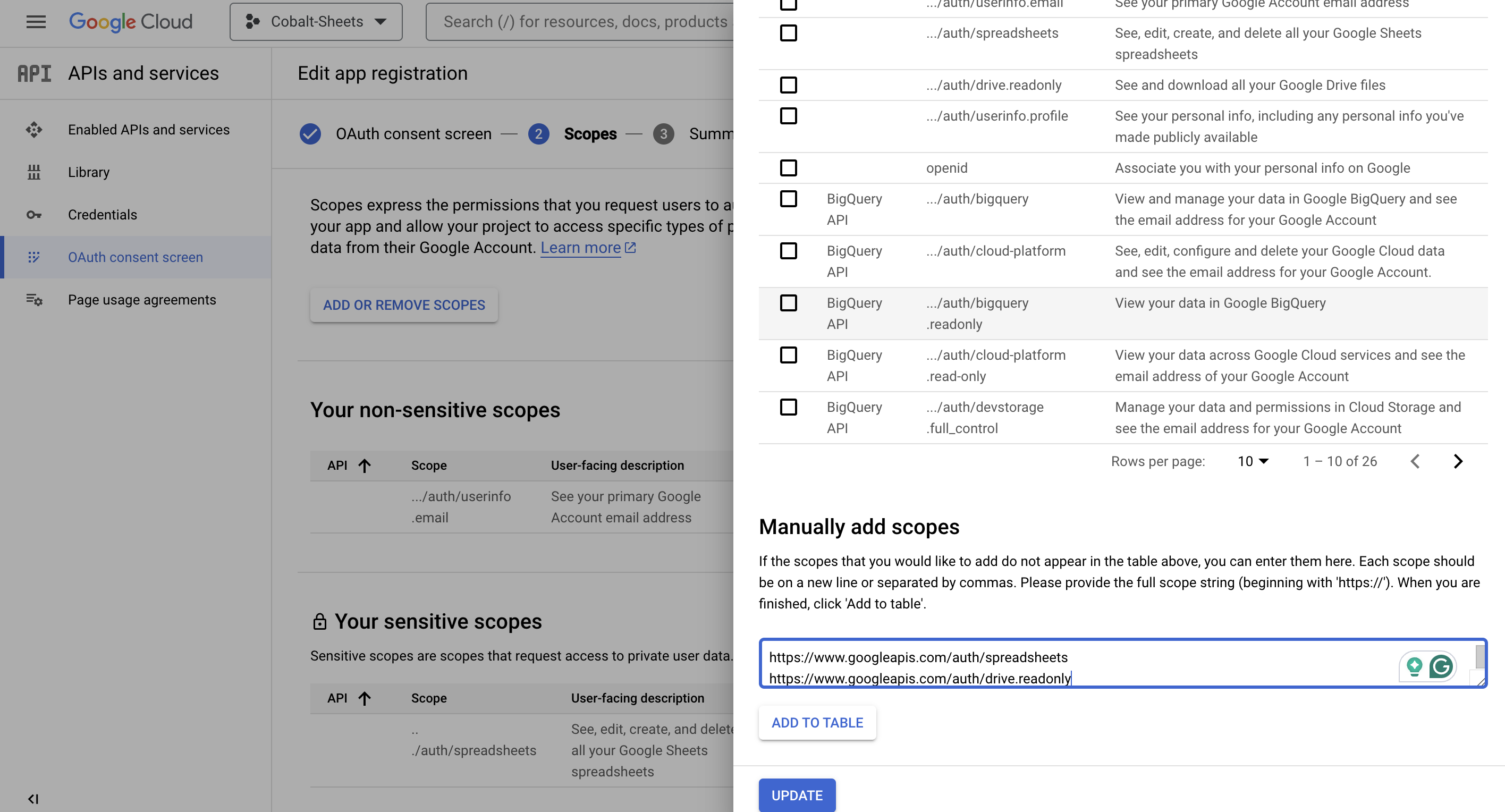Open the Learn more link
This screenshot has height=812, width=1505.
(x=582, y=247)
